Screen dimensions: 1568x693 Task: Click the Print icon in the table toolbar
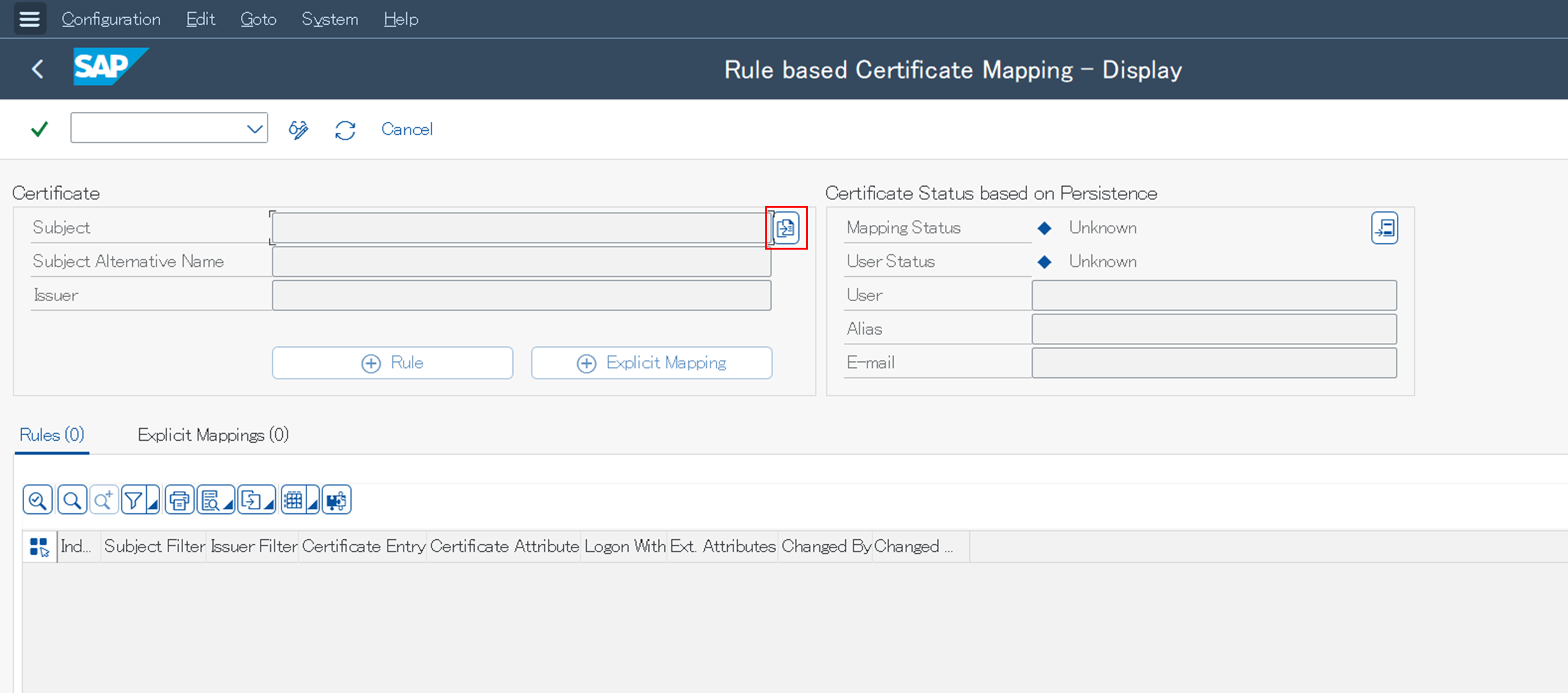point(179,501)
